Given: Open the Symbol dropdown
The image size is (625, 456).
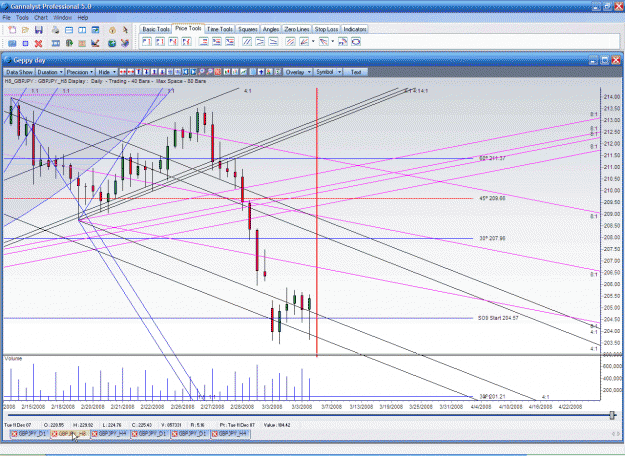Looking at the screenshot, I should 328,72.
